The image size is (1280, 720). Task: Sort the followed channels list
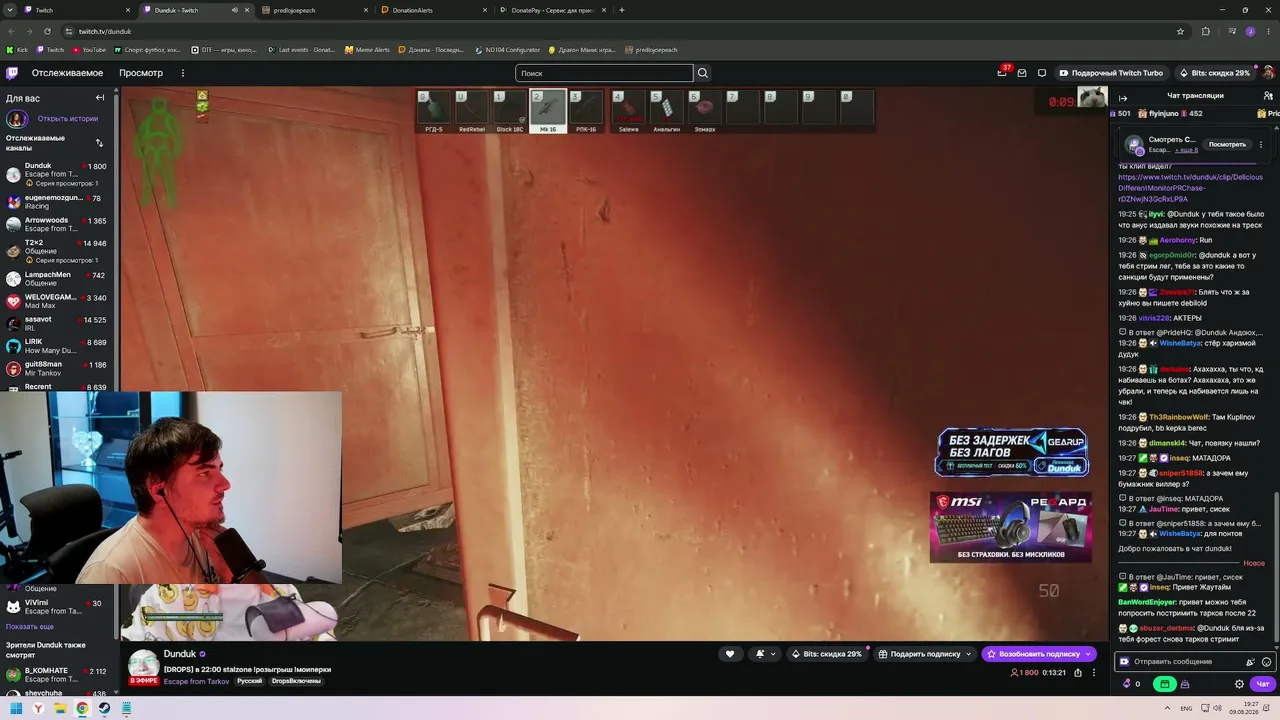[99, 142]
